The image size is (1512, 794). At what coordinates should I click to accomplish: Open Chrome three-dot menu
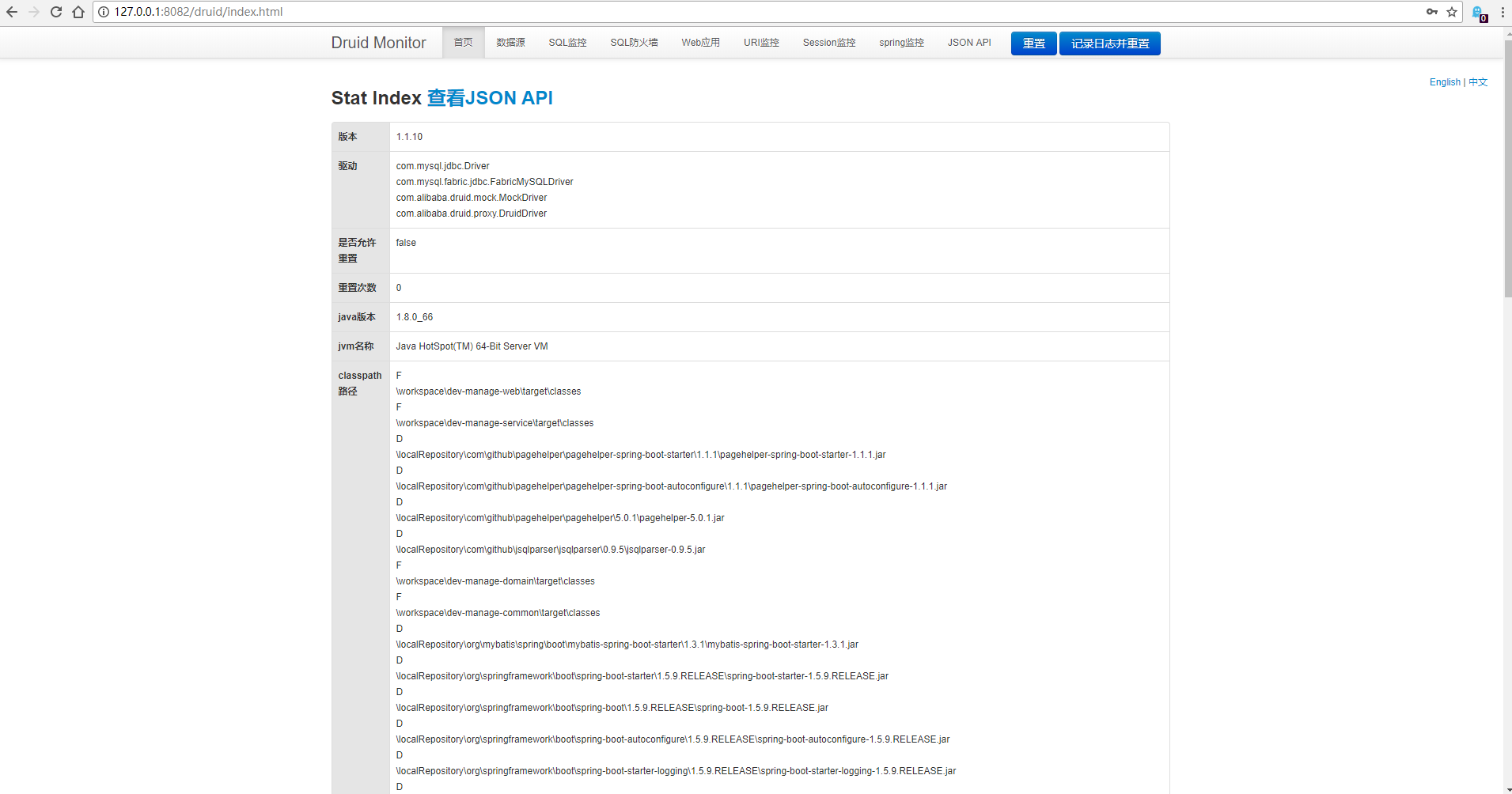point(1503,12)
